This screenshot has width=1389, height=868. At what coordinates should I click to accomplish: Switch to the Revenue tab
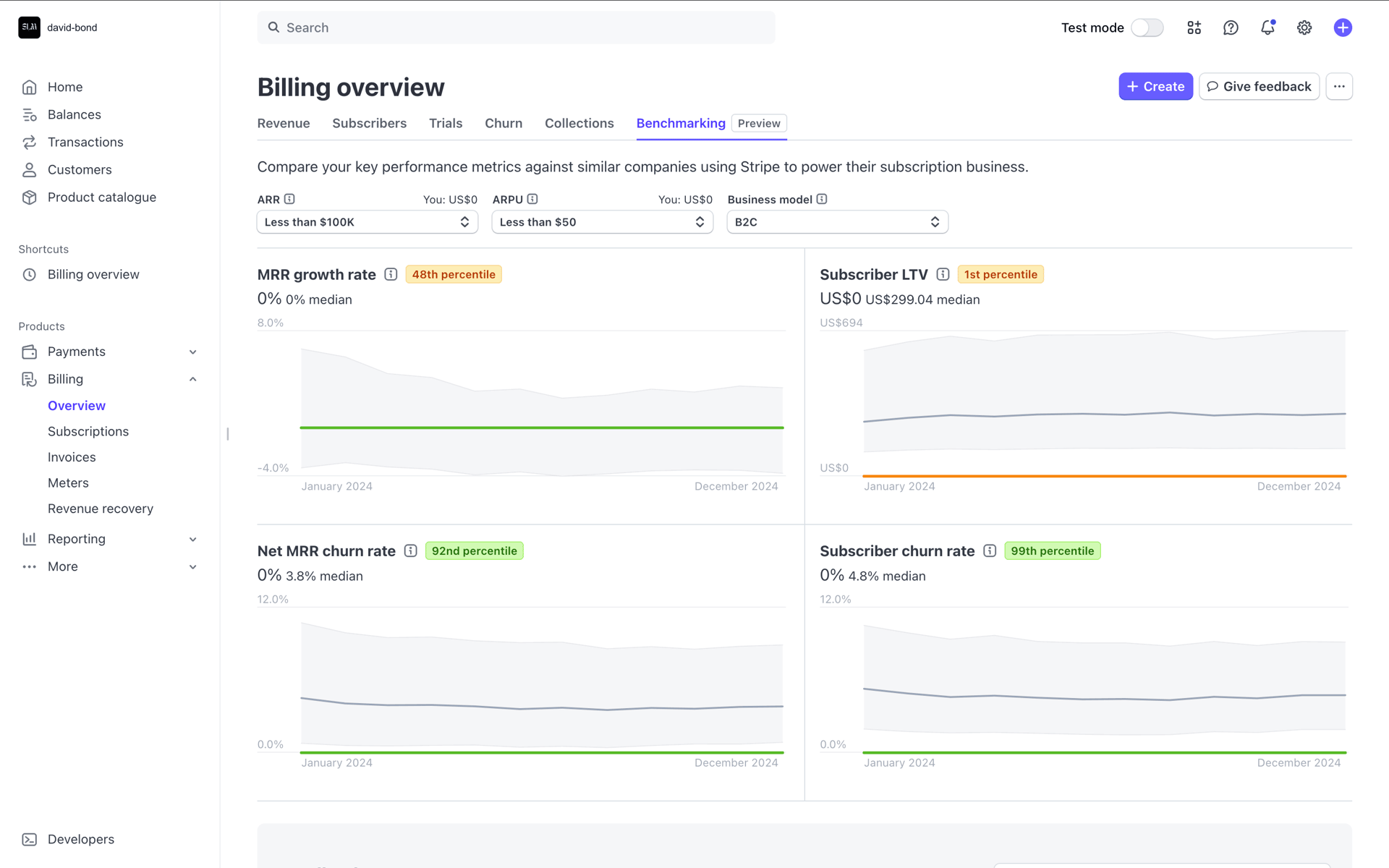tap(284, 124)
